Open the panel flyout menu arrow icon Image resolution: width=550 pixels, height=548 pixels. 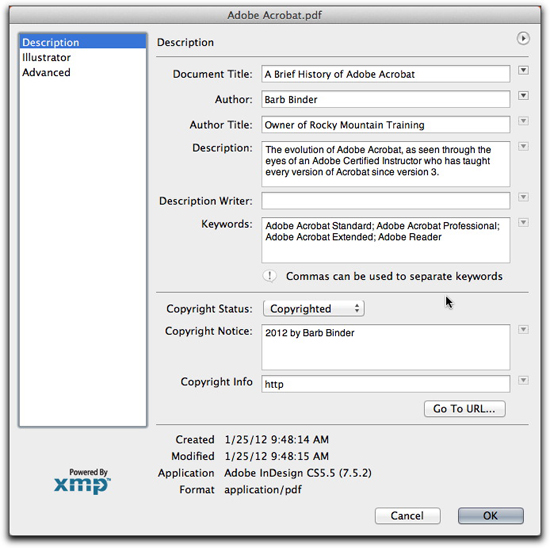point(523,38)
